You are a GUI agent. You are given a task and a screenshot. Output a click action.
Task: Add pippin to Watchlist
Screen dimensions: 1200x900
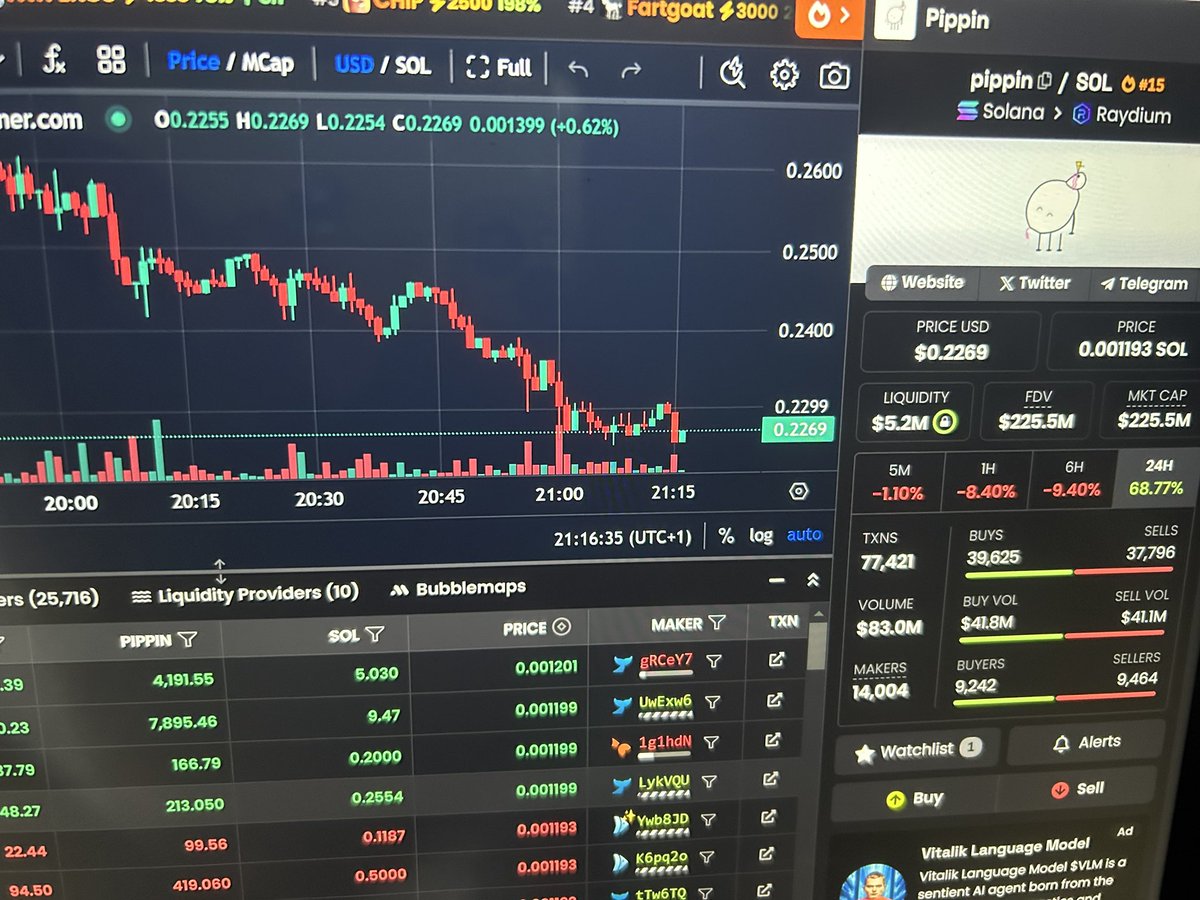pos(918,751)
